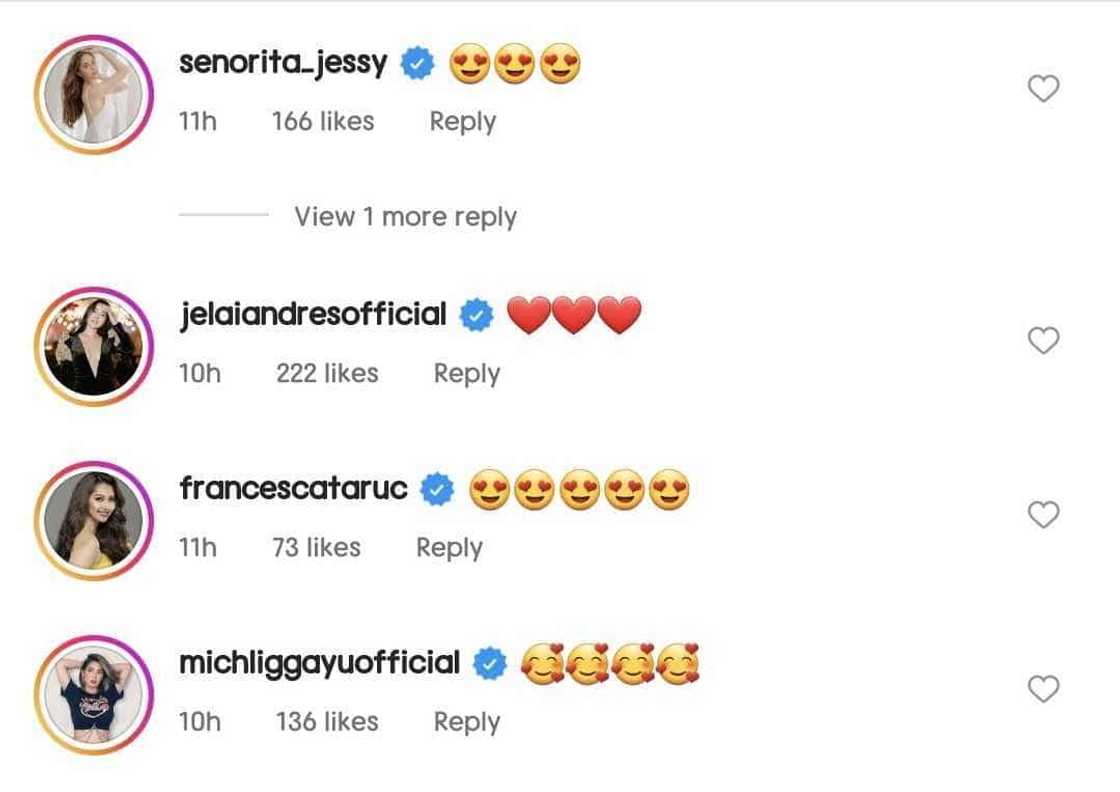The image size is (1120, 792).
Task: View the 222 likes list
Action: (x=327, y=374)
